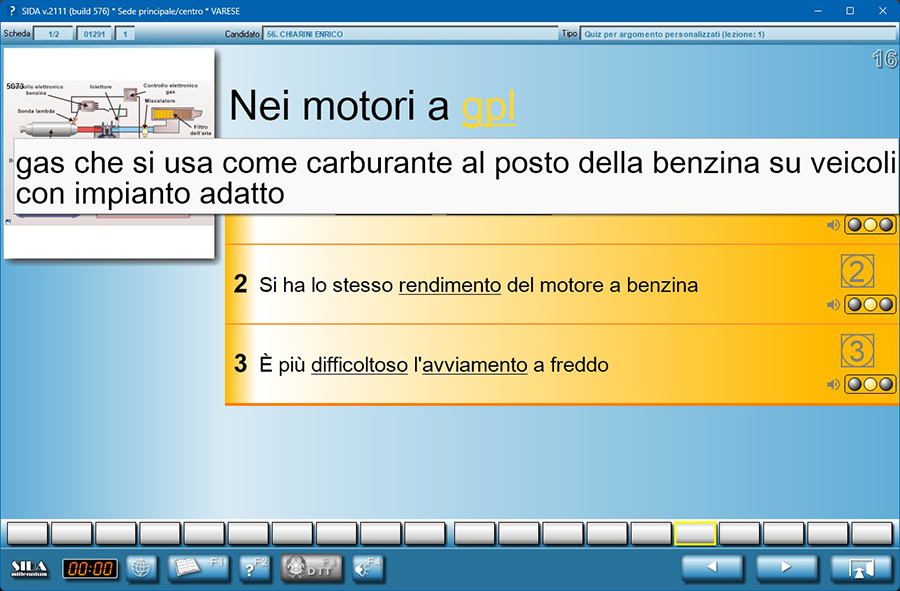This screenshot has width=900, height=591.
Task: Go to the next question arrow
Action: pyautogui.click(x=786, y=567)
